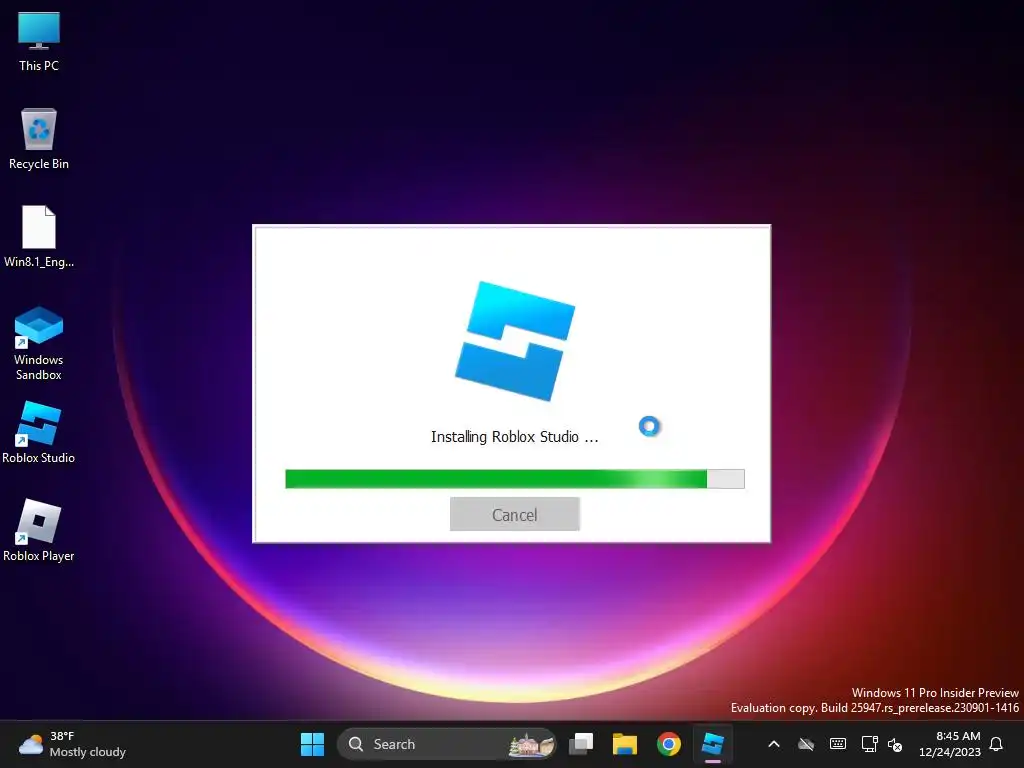Show hidden system tray icons

[774, 744]
